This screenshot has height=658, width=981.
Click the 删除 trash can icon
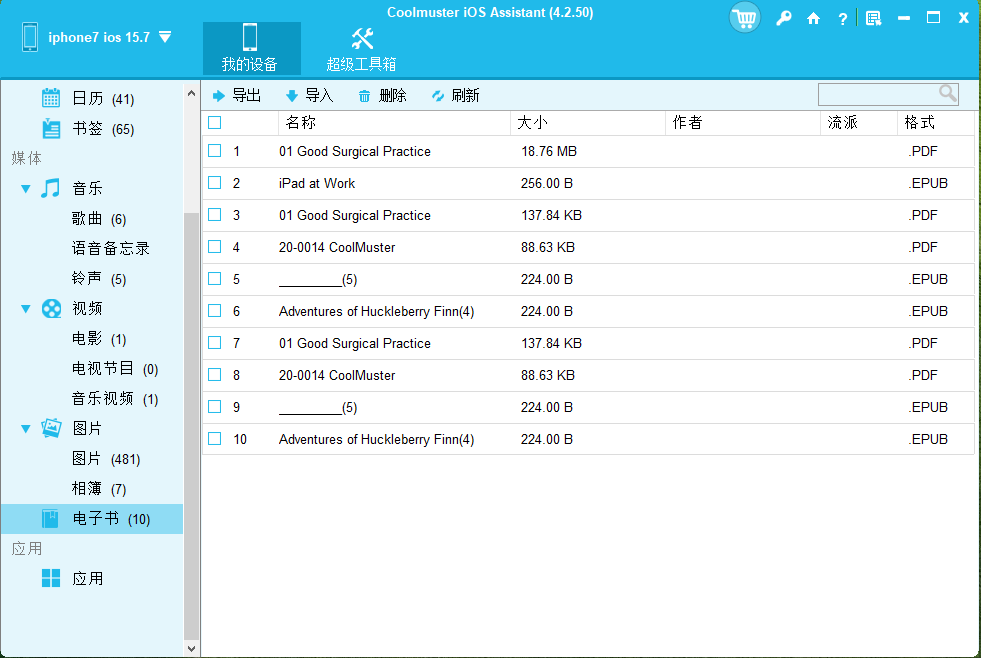point(364,96)
